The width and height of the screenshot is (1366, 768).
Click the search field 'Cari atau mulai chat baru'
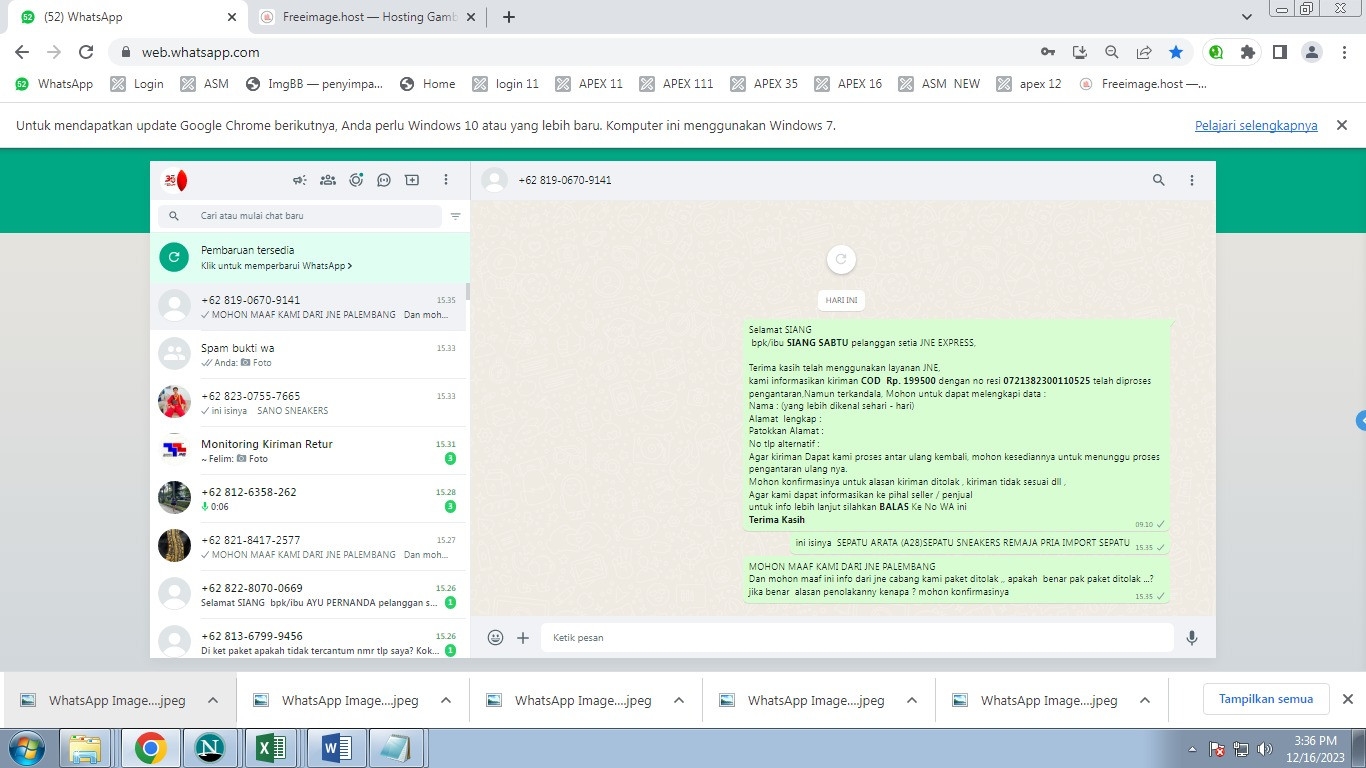(300, 216)
